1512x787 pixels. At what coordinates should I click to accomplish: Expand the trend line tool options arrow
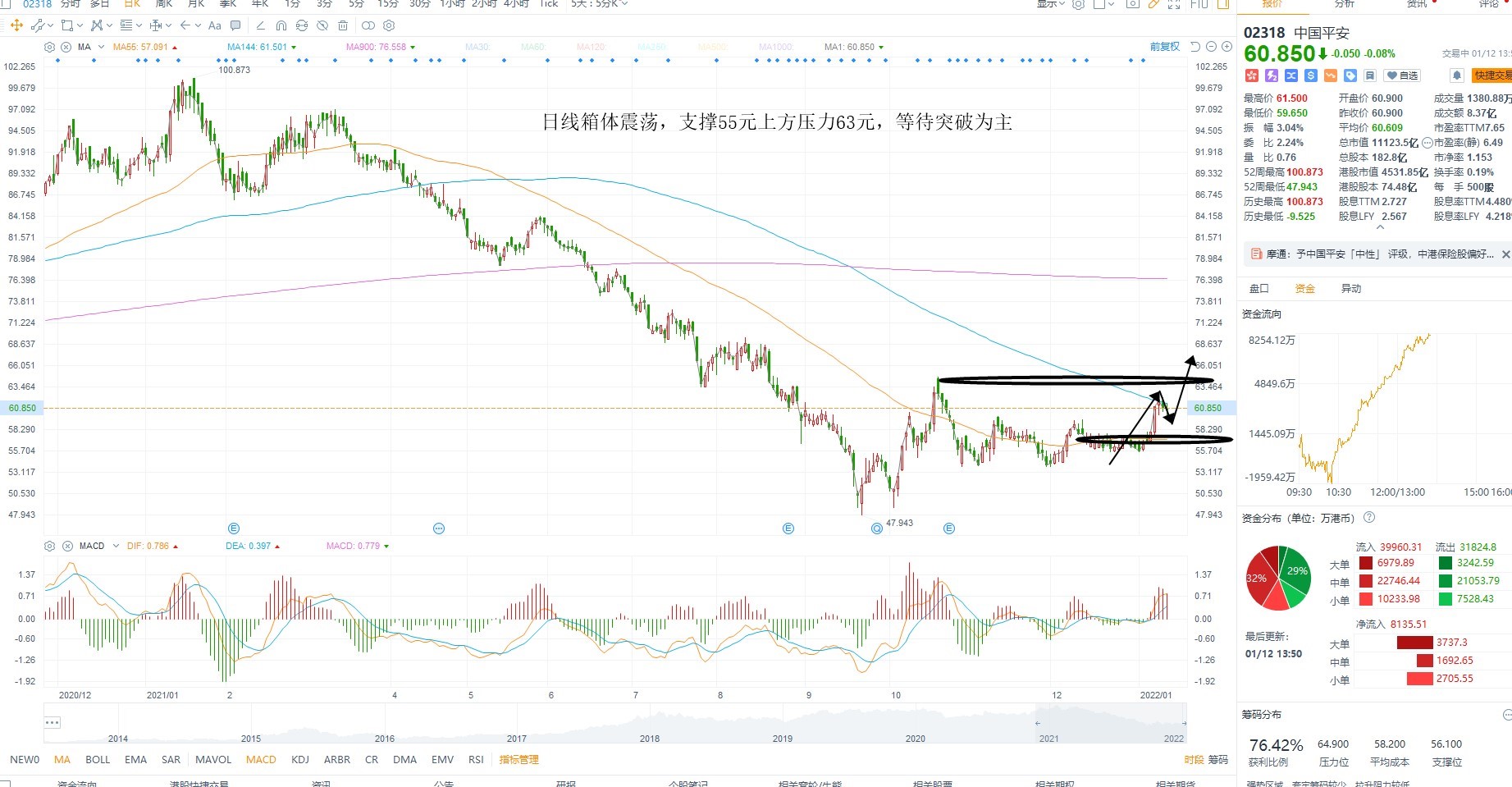(51, 25)
